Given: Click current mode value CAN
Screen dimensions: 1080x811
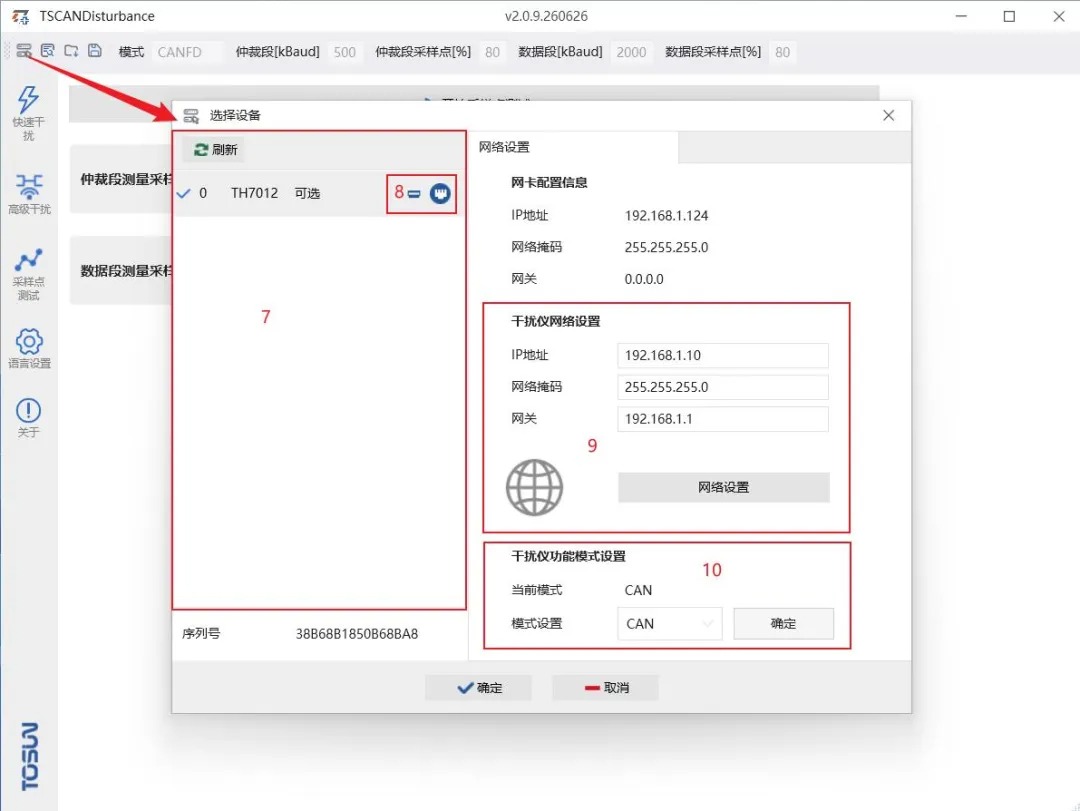Looking at the screenshot, I should 638,591.
